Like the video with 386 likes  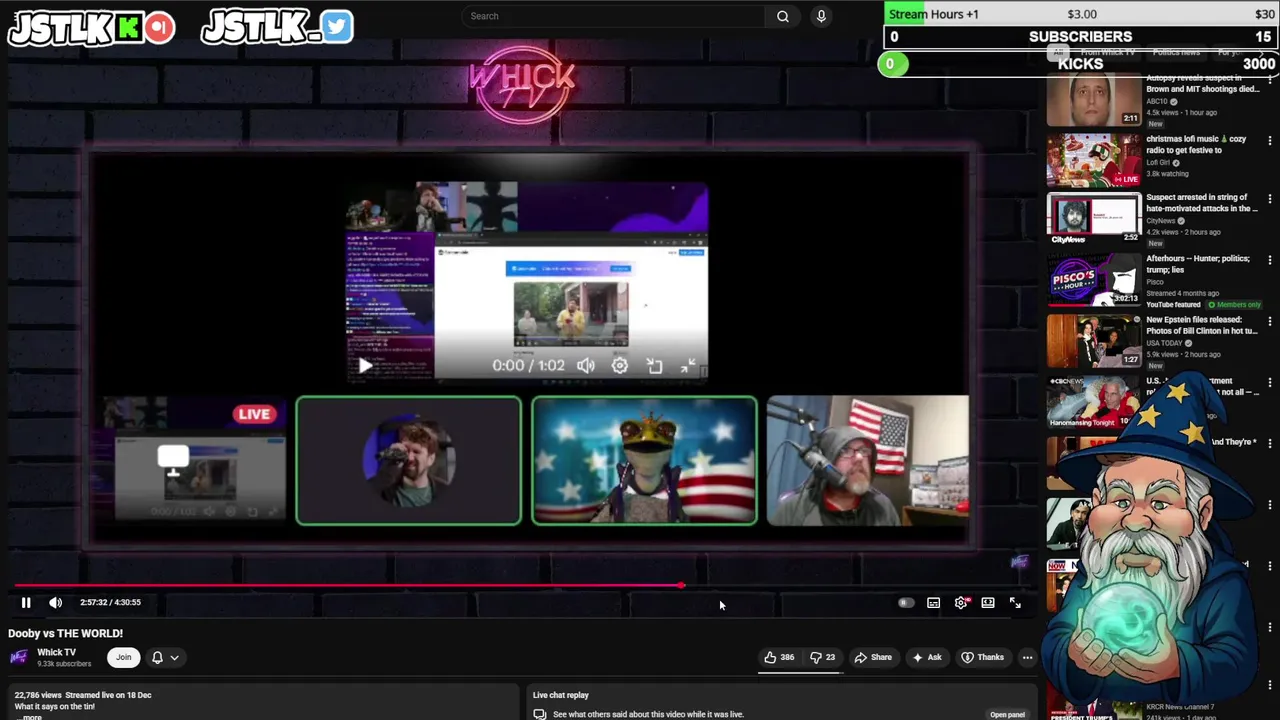tap(779, 657)
